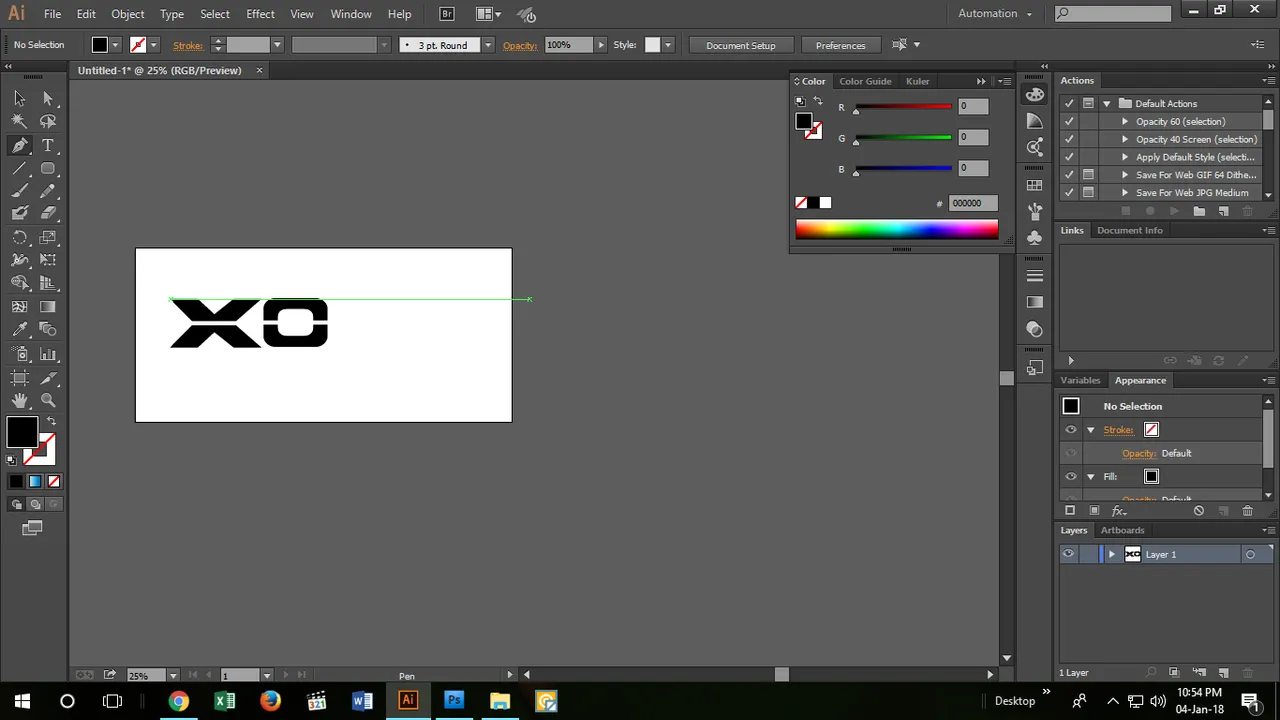Toggle checkmark for Opacity 40 Screen action

pyautogui.click(x=1069, y=139)
